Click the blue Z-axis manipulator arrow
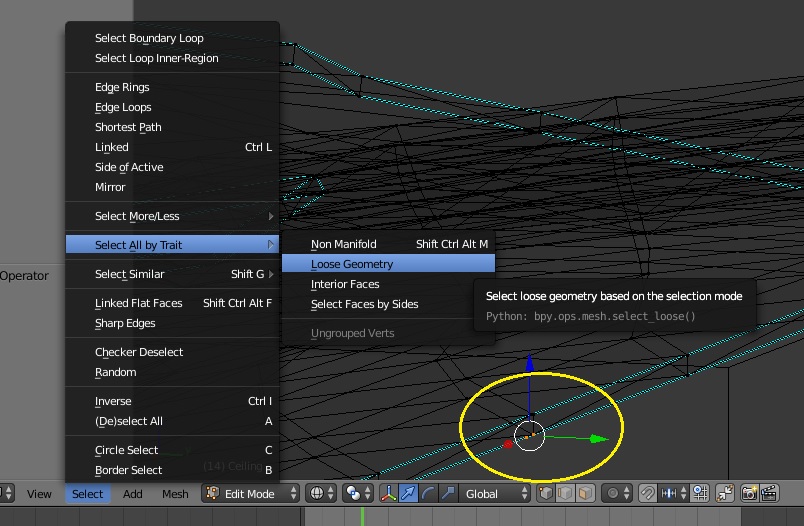This screenshot has height=526, width=804. [x=530, y=363]
